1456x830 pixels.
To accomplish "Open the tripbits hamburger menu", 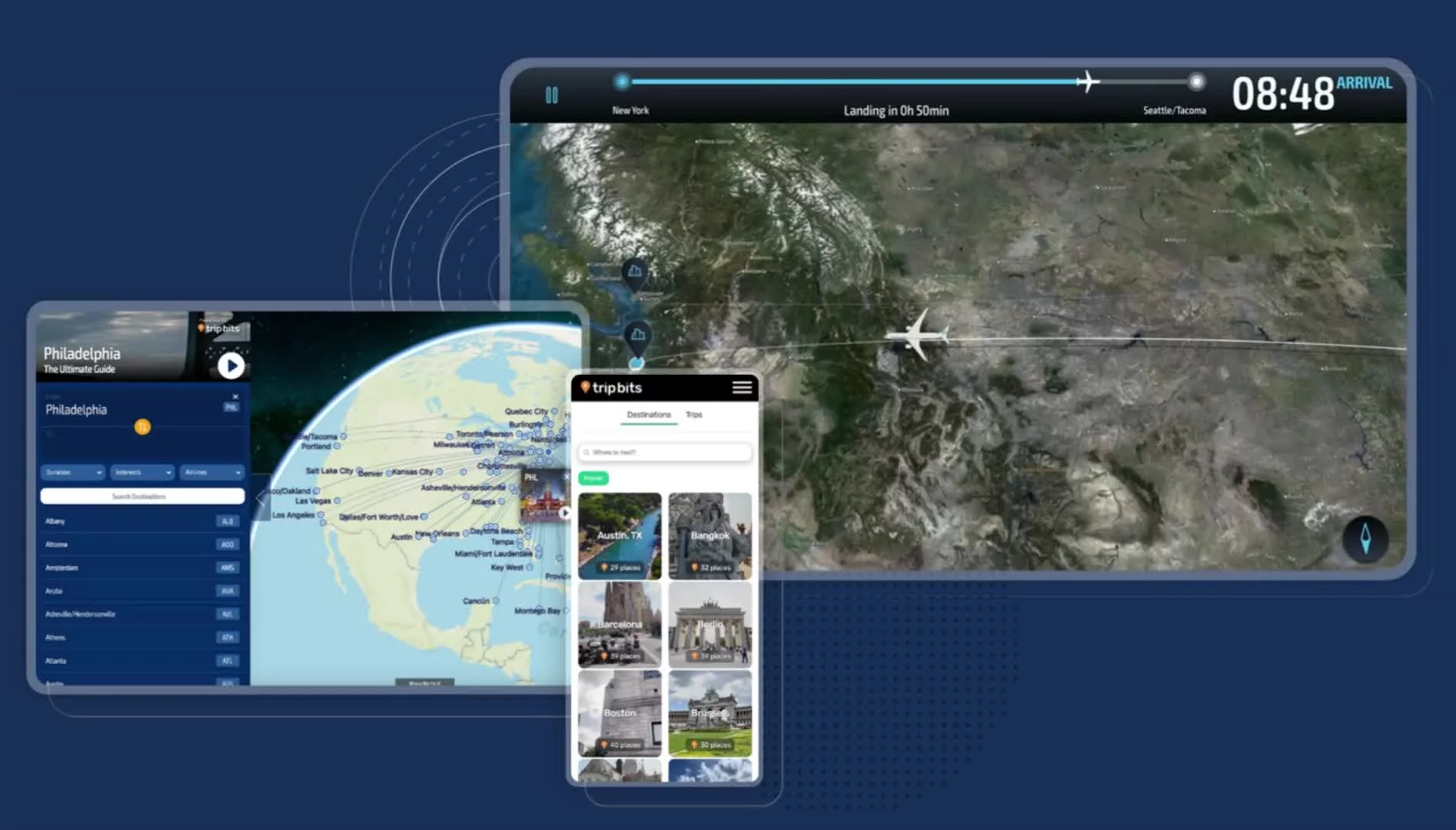I will point(741,387).
